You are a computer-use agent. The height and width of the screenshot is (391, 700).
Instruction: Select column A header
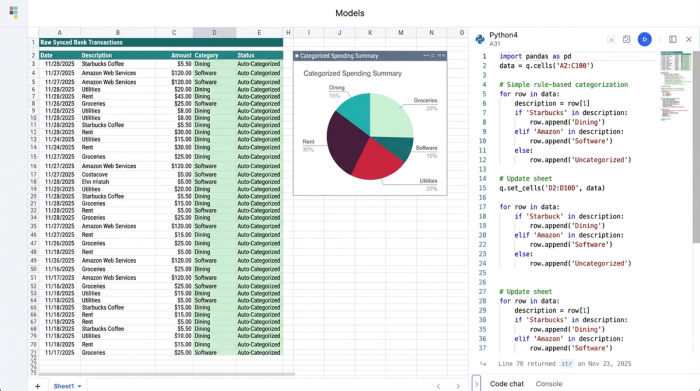[59, 33]
